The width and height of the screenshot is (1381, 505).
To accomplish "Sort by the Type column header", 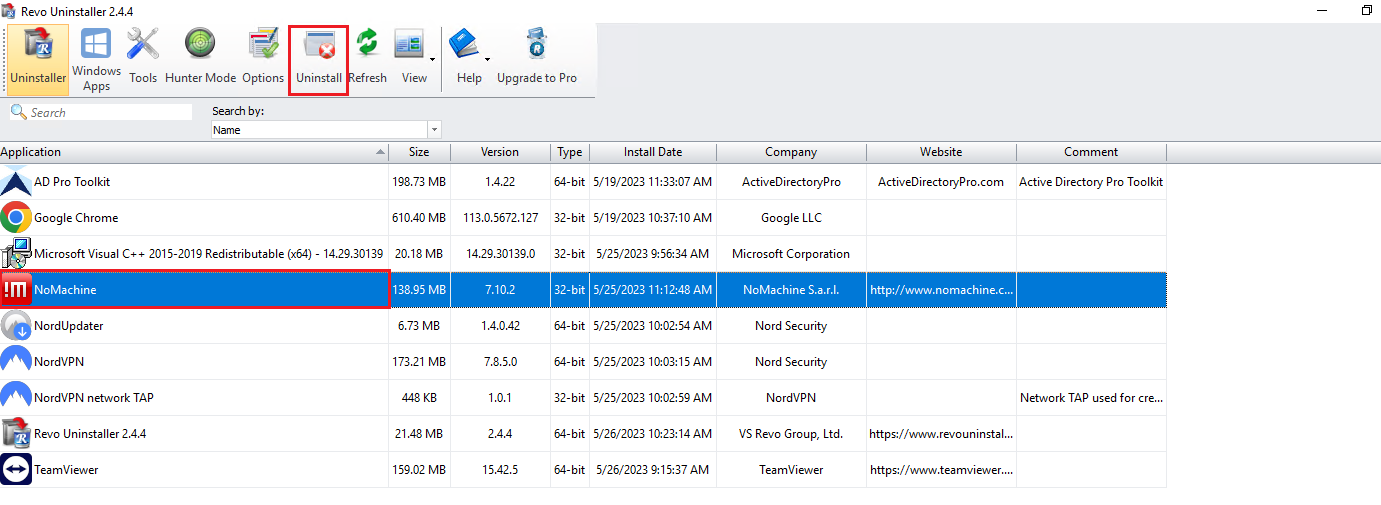I will 570,152.
